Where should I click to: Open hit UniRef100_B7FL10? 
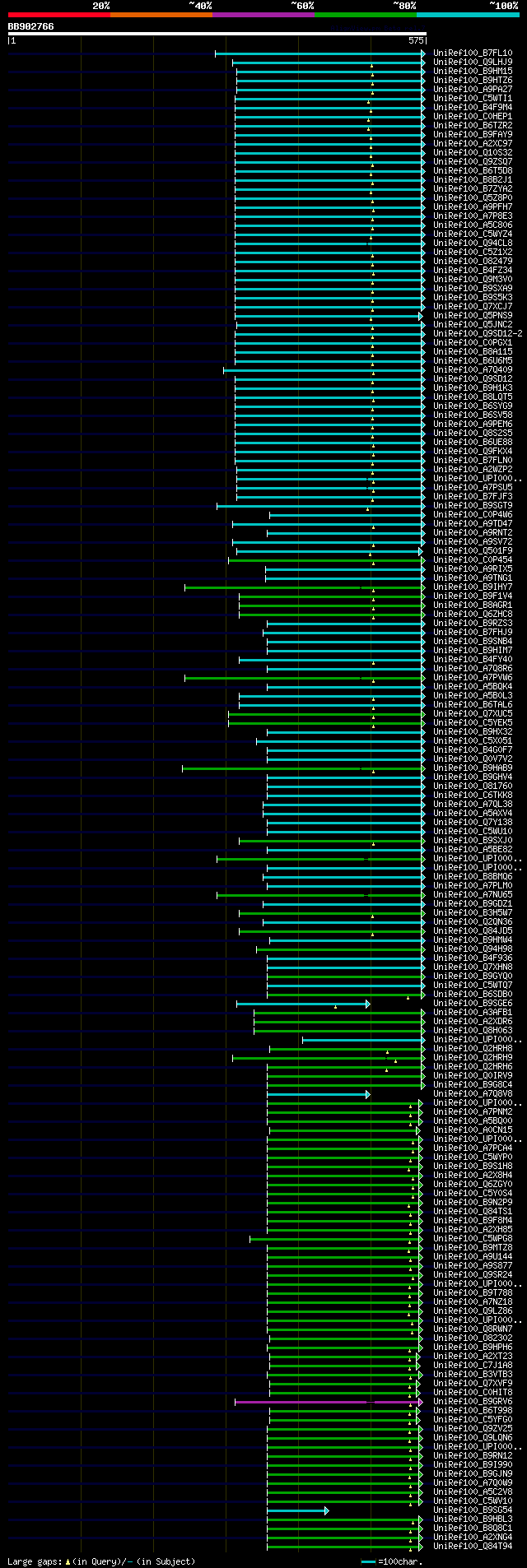473,53
